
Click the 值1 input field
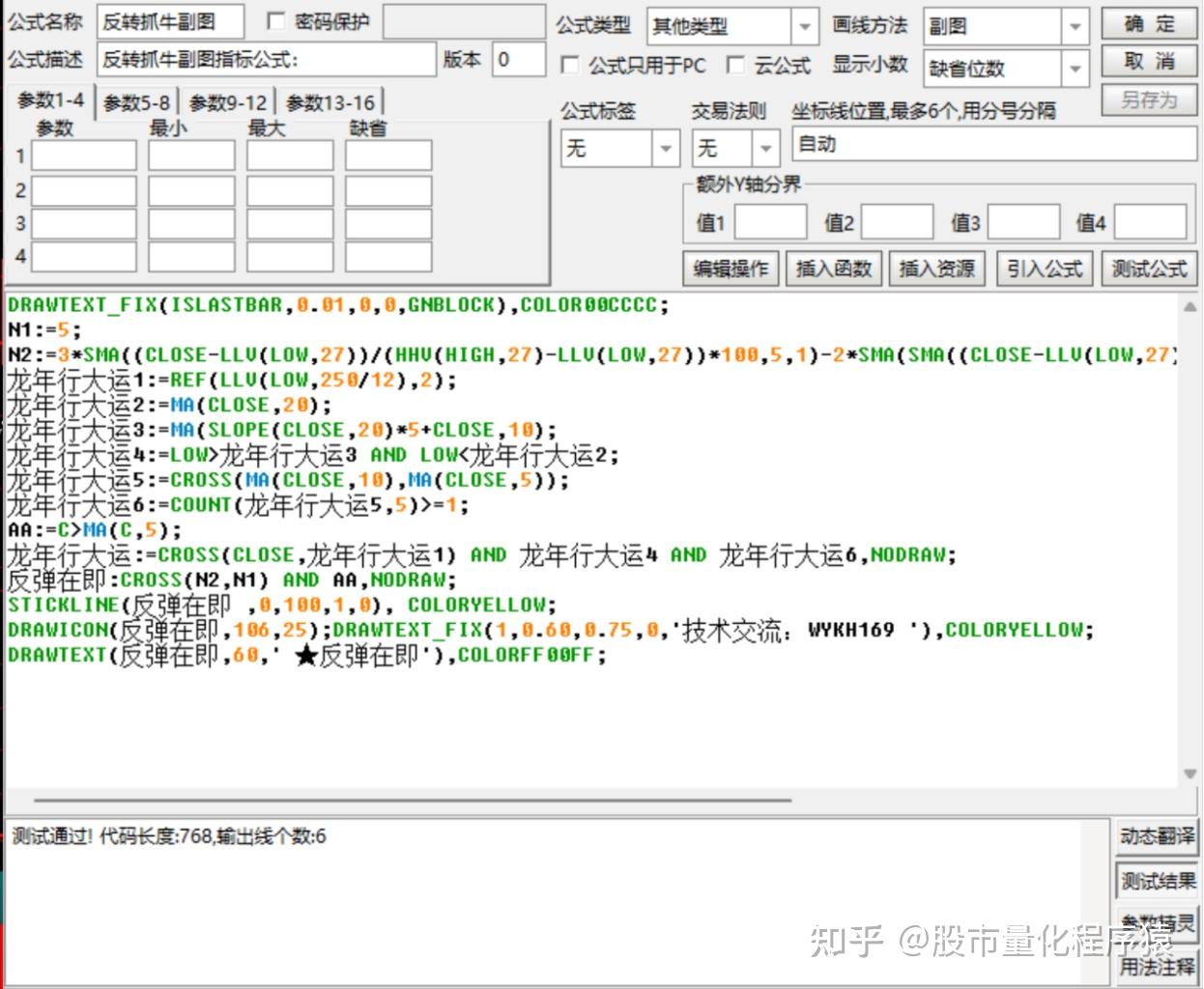tap(770, 222)
